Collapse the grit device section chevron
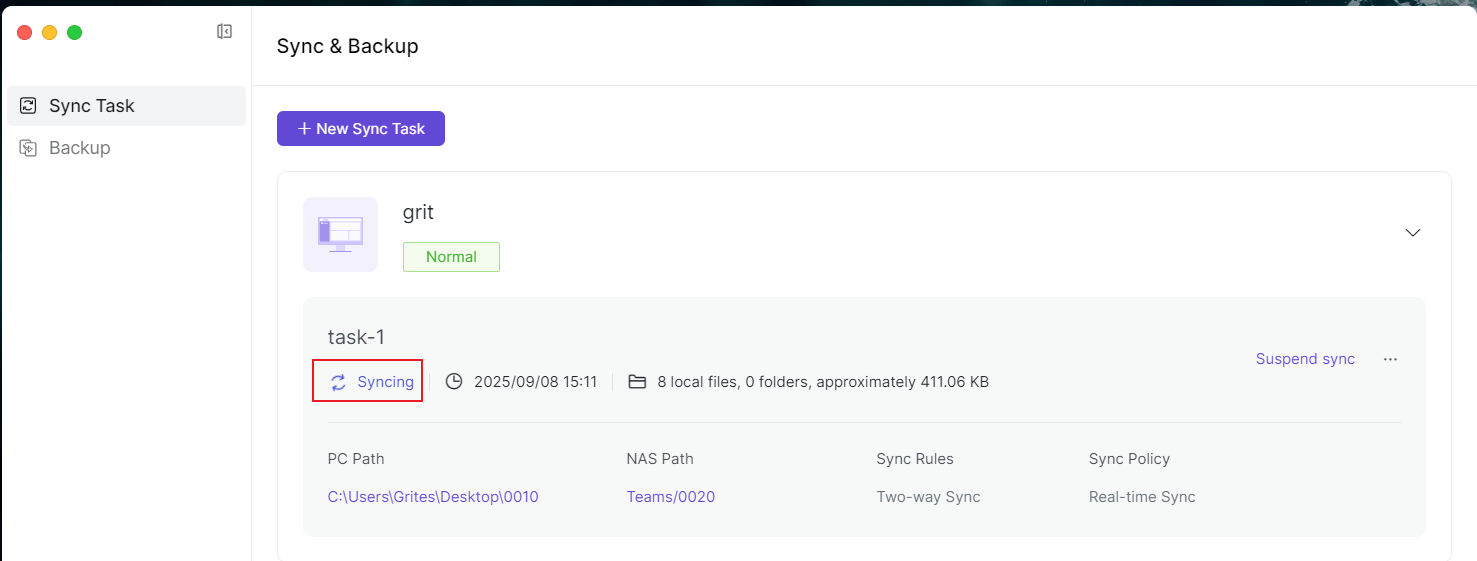The height and width of the screenshot is (561, 1477). point(1412,232)
